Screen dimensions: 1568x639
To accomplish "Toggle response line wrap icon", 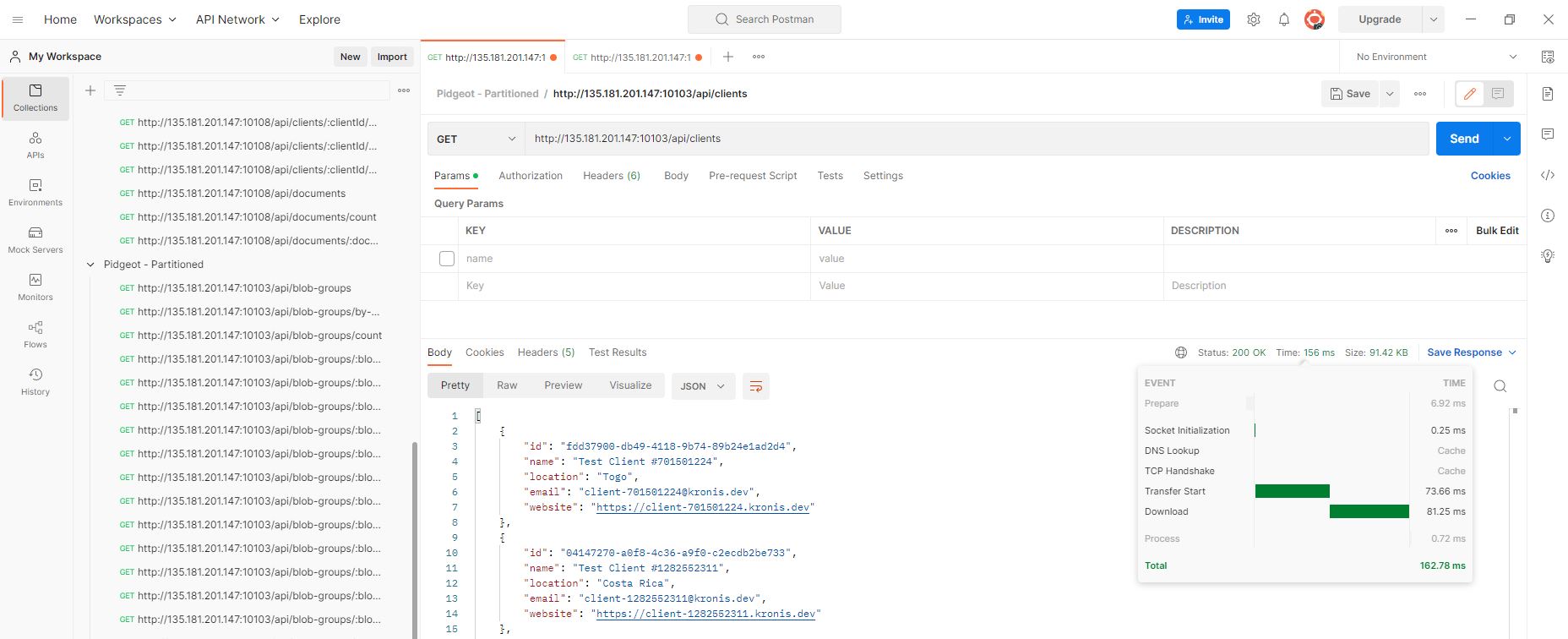I will pos(756,386).
